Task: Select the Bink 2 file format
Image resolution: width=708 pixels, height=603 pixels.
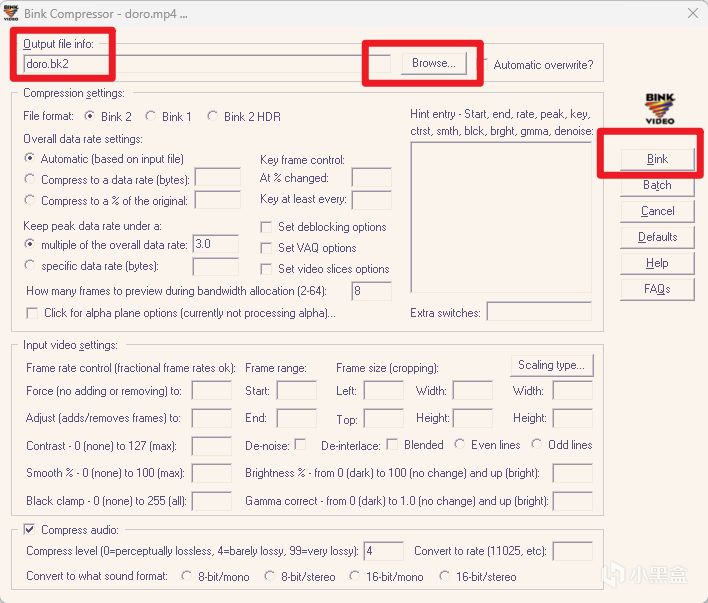Action: click(89, 116)
